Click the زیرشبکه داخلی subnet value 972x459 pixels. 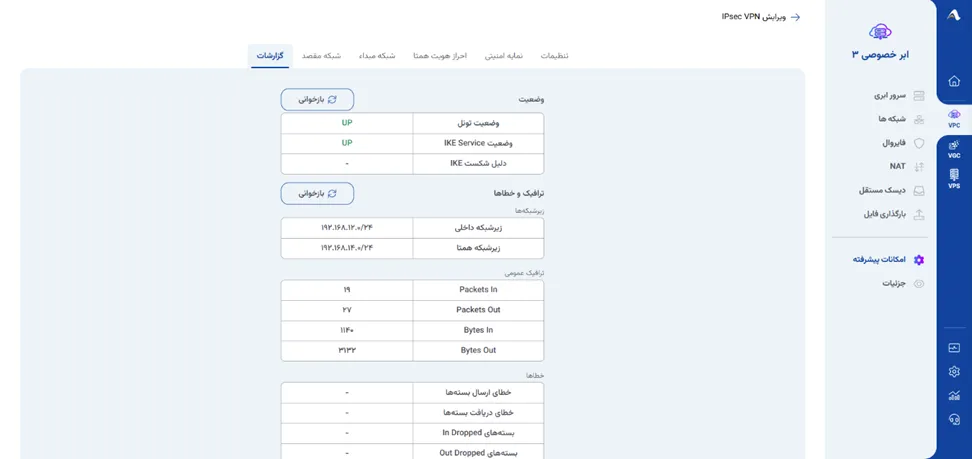click(347, 228)
